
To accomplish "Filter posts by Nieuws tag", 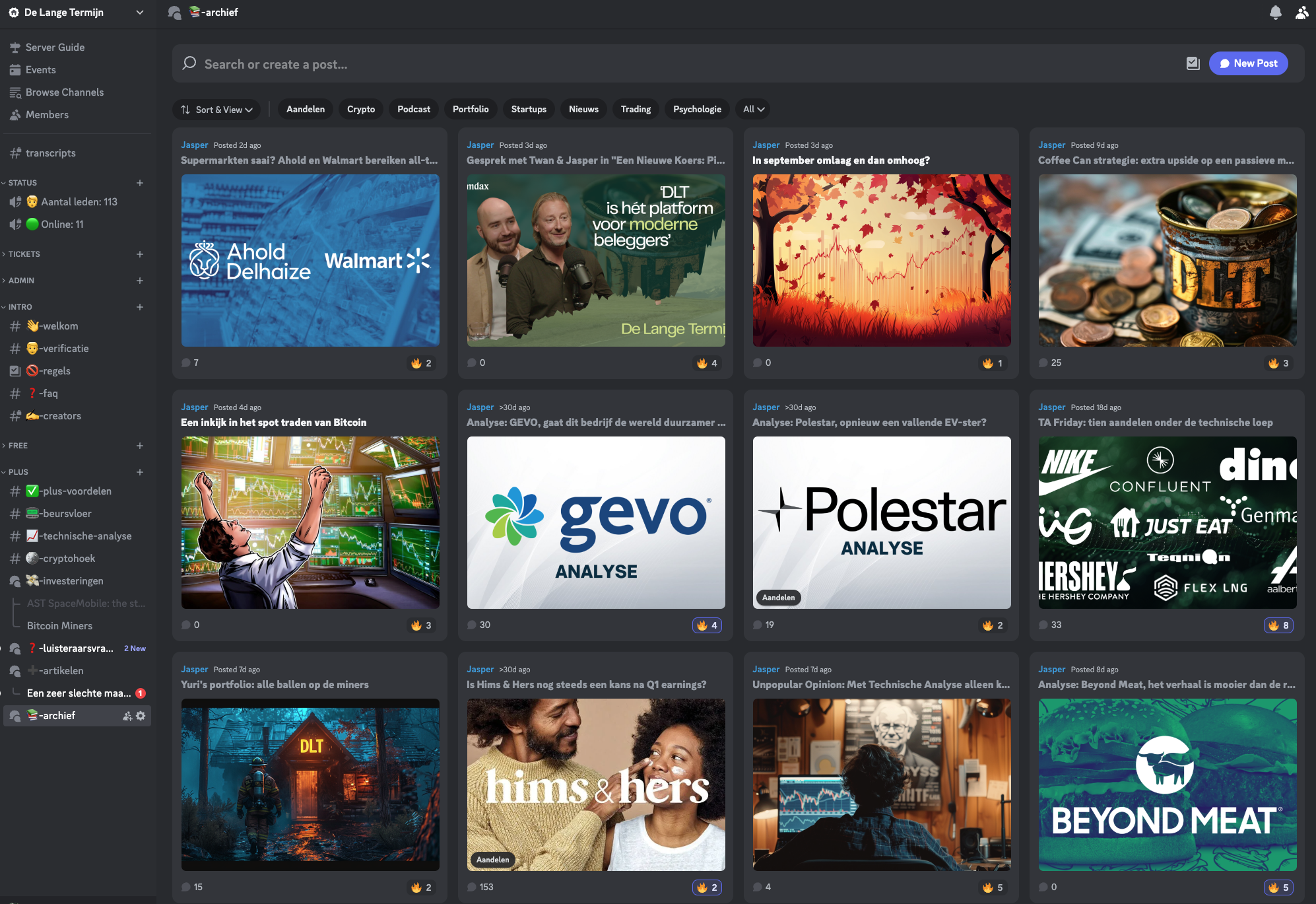I will [583, 110].
